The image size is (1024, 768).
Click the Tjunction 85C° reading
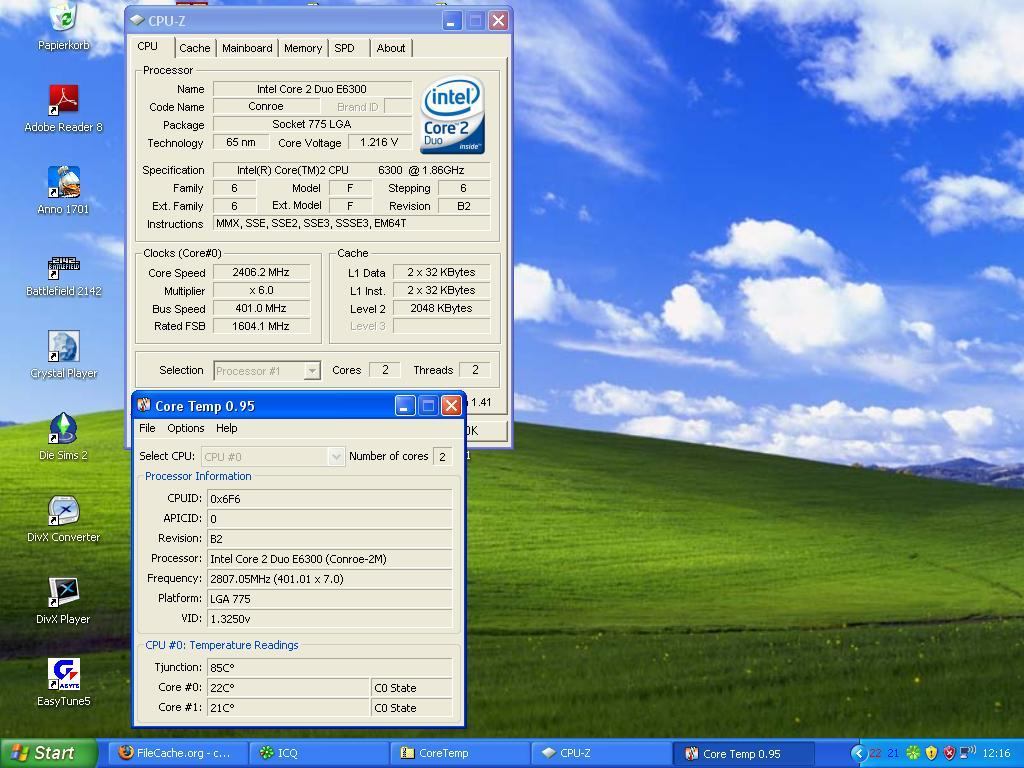[x=330, y=668]
